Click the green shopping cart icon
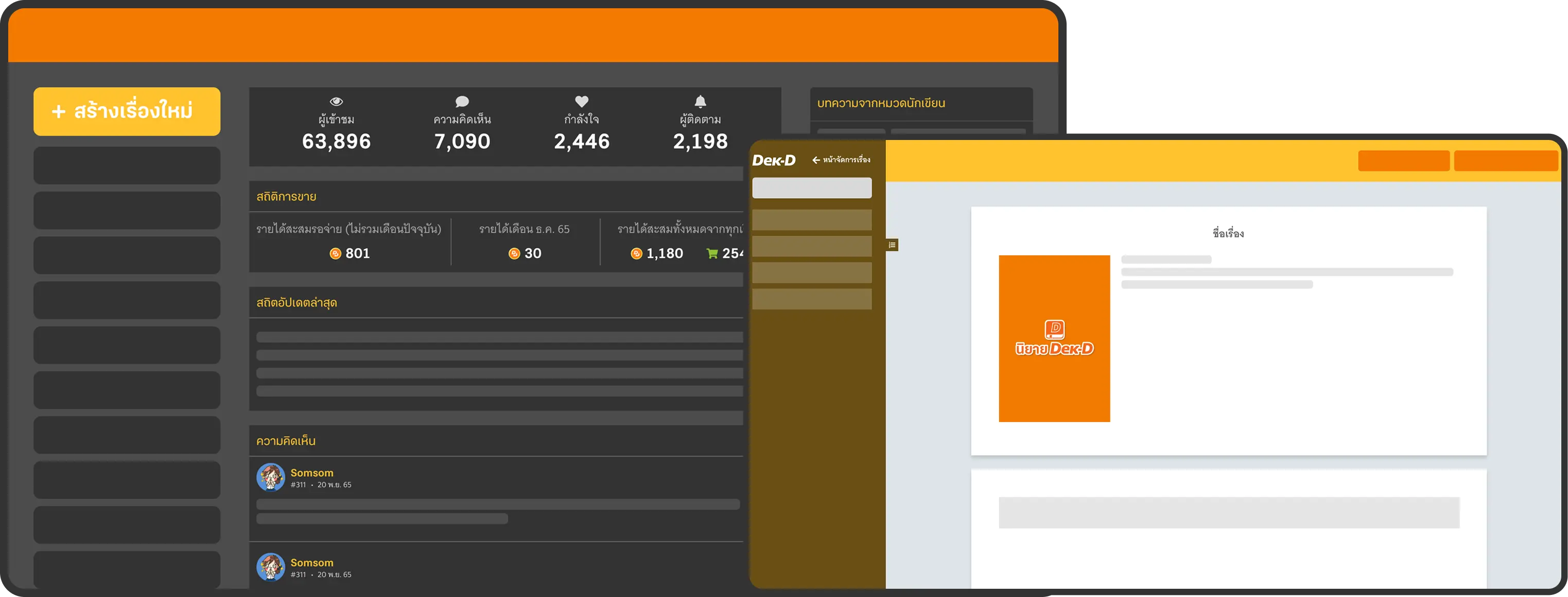 711,253
